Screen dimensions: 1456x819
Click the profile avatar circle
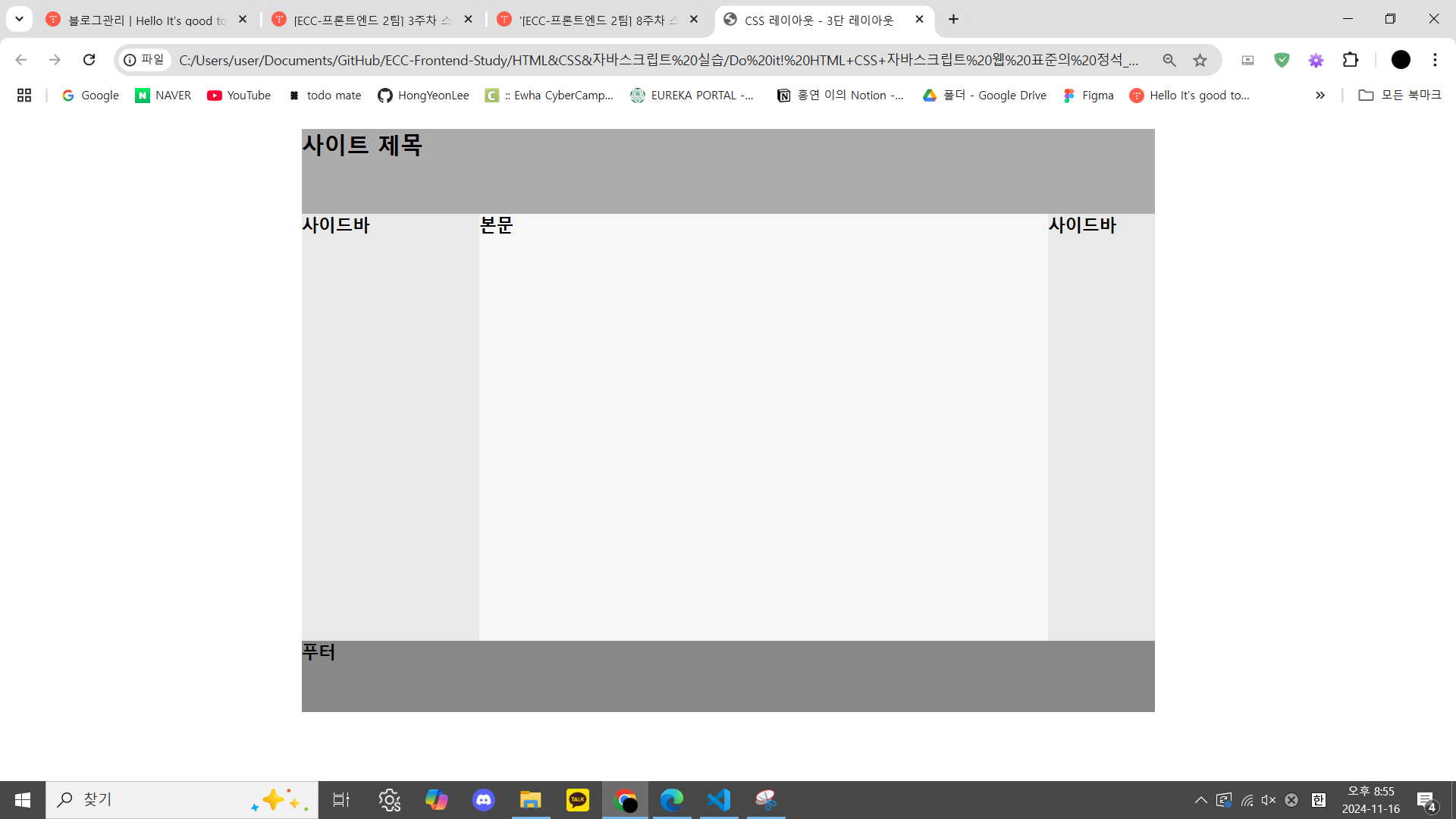(1401, 60)
